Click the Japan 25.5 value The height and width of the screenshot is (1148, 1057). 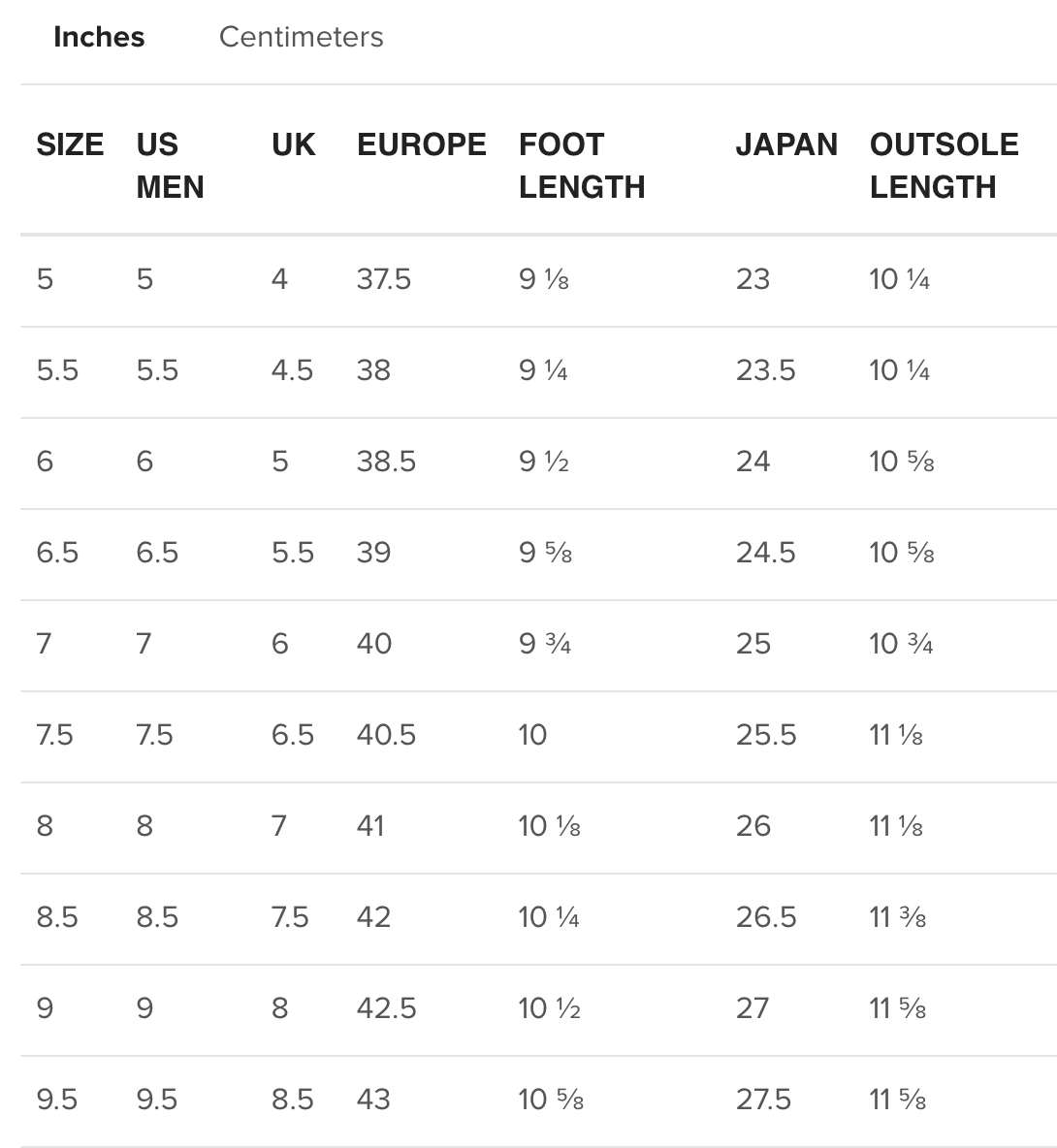[x=766, y=735]
